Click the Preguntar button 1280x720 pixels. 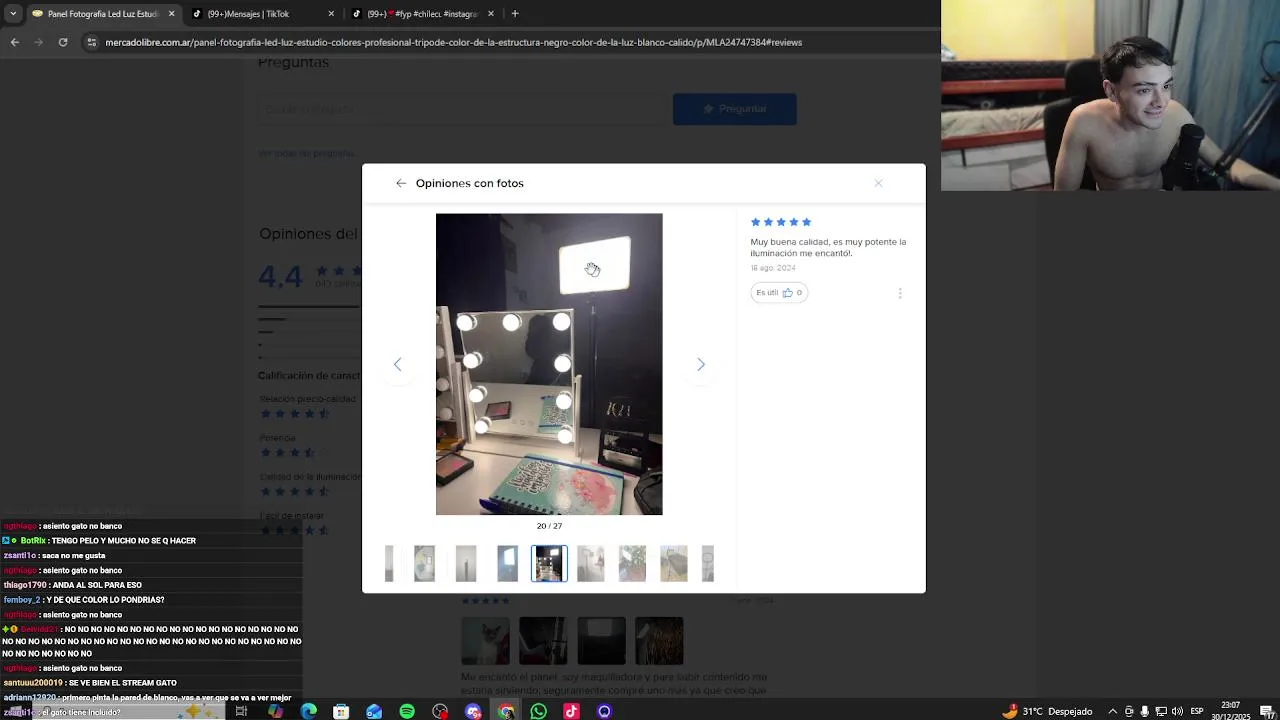click(735, 109)
